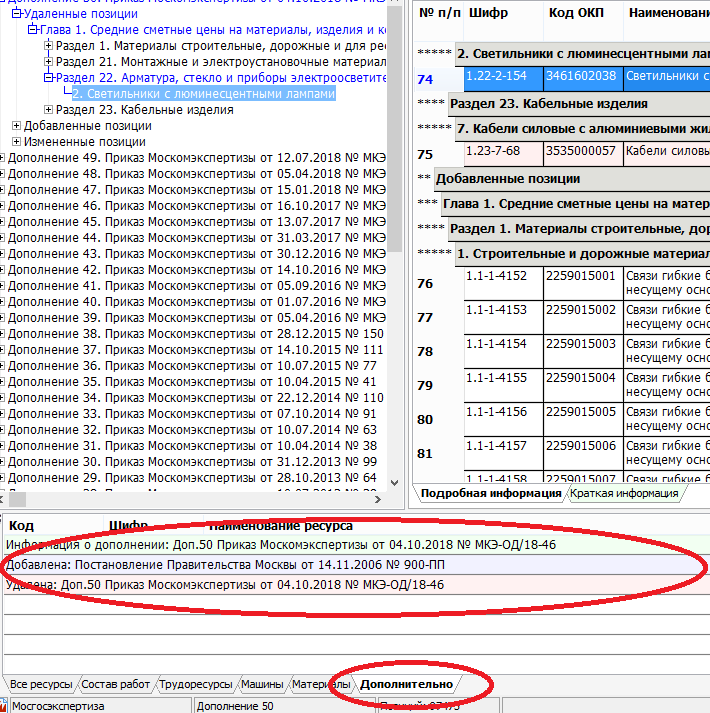Screen dimensions: 710x713
Task: Select Дополнение 48 from 05.04.2018 in tree
Action: pos(196,174)
